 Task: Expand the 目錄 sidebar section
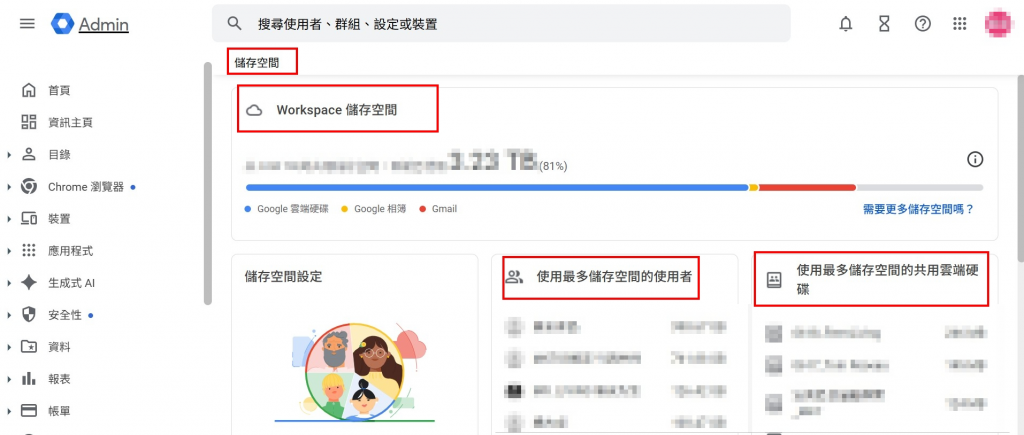pos(9,155)
